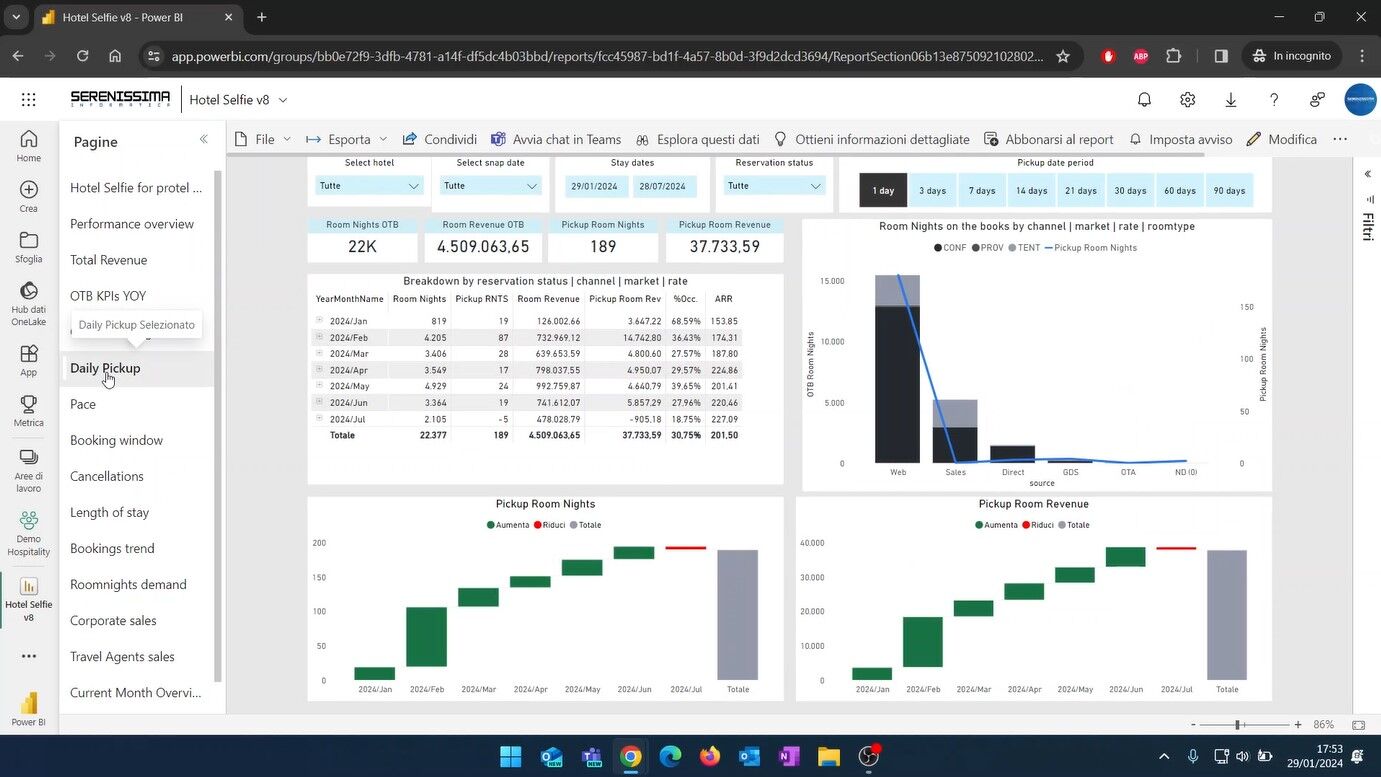This screenshot has height=777, width=1381.
Task: Open the Select hotel dropdown
Action: 369,186
